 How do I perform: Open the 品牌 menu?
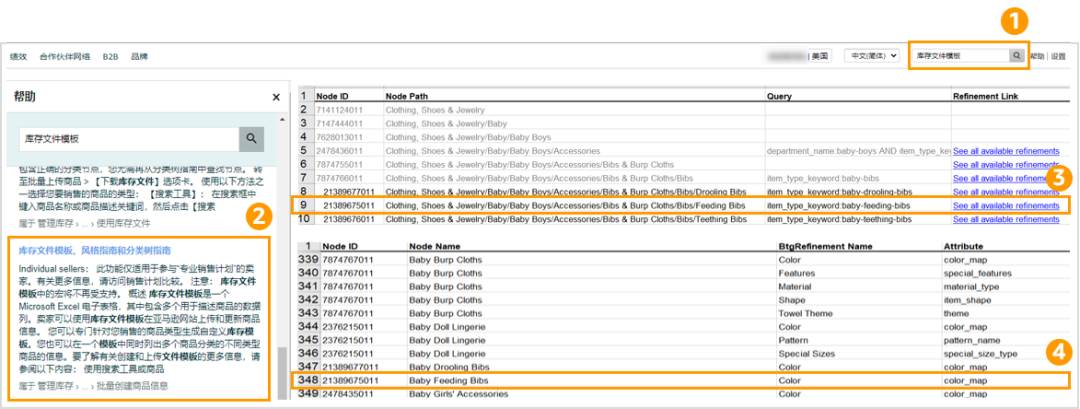click(139, 57)
